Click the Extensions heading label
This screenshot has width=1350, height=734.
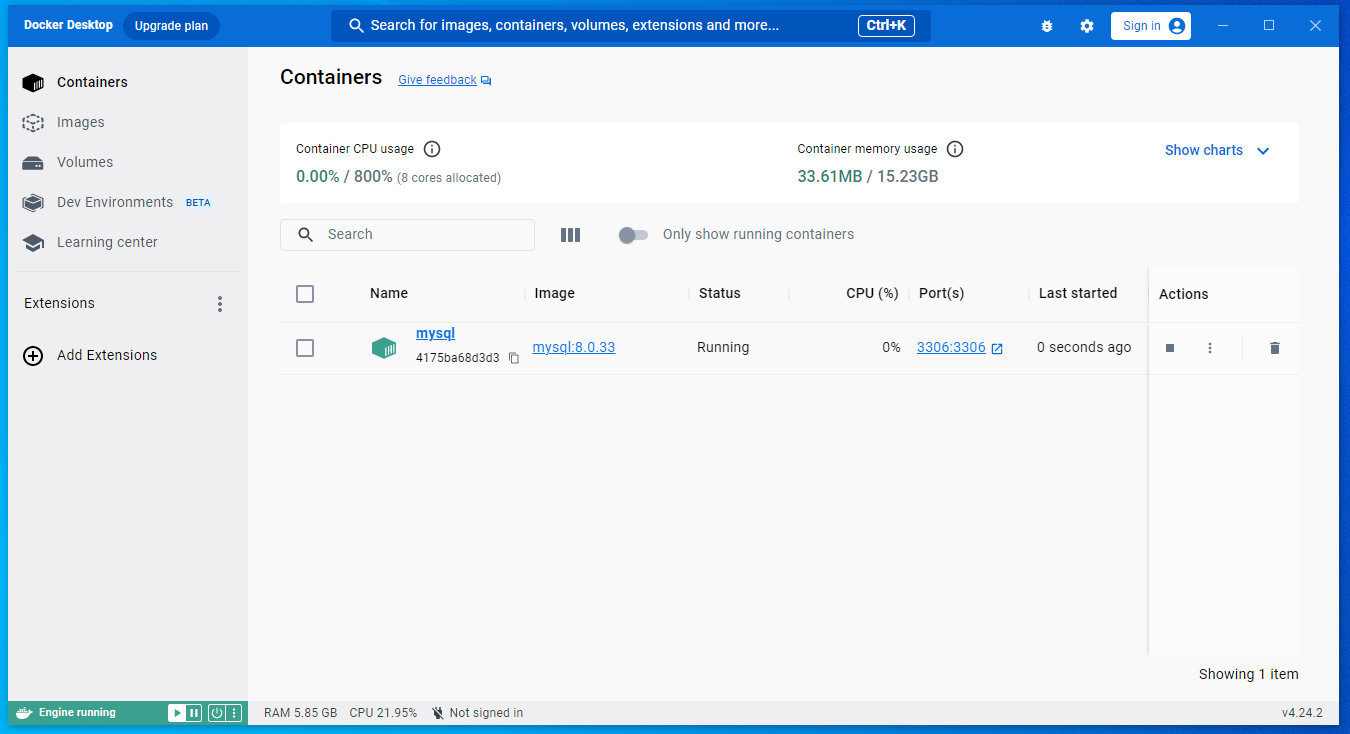(59, 303)
